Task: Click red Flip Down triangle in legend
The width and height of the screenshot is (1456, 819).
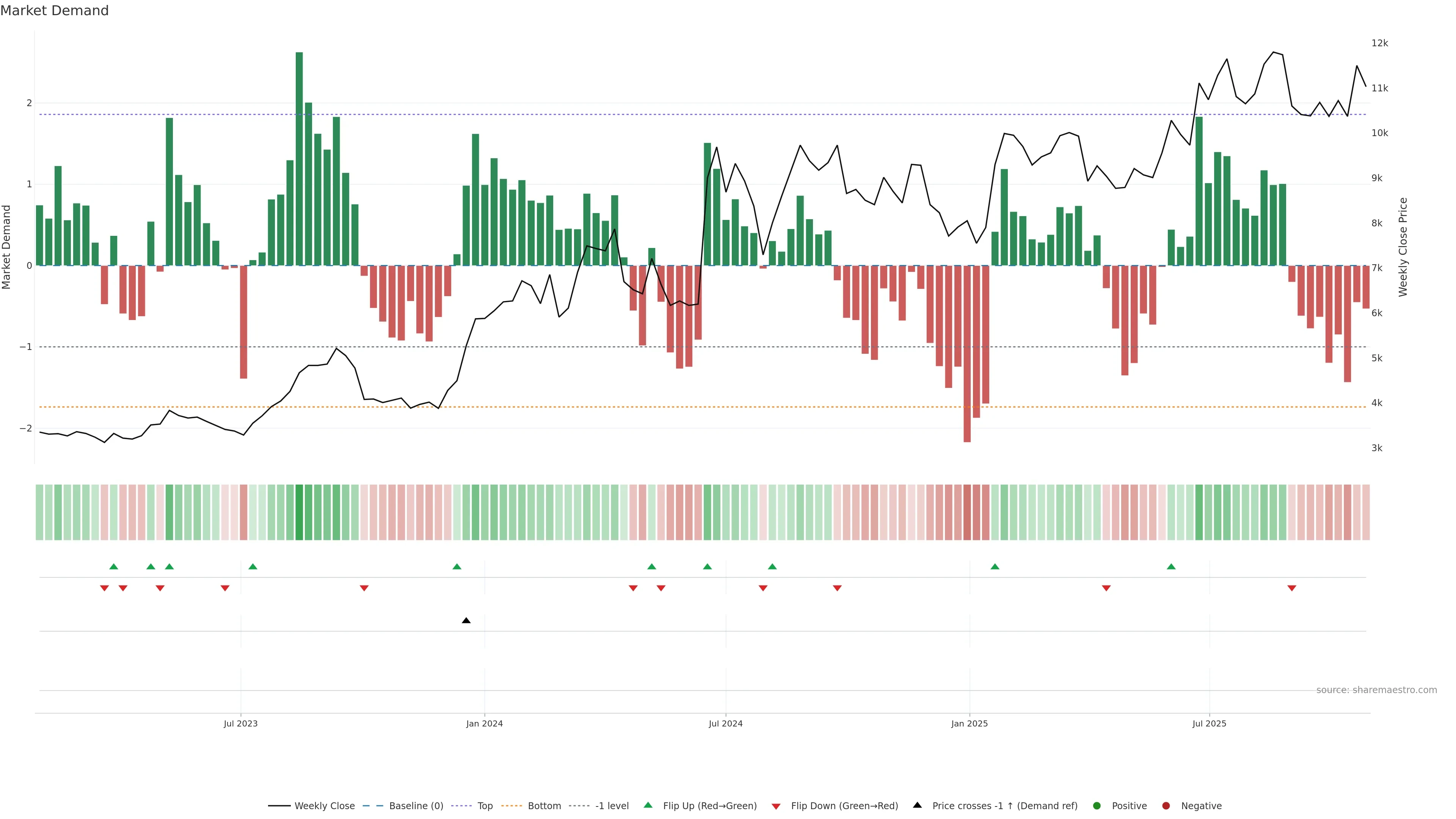Action: coord(776,806)
